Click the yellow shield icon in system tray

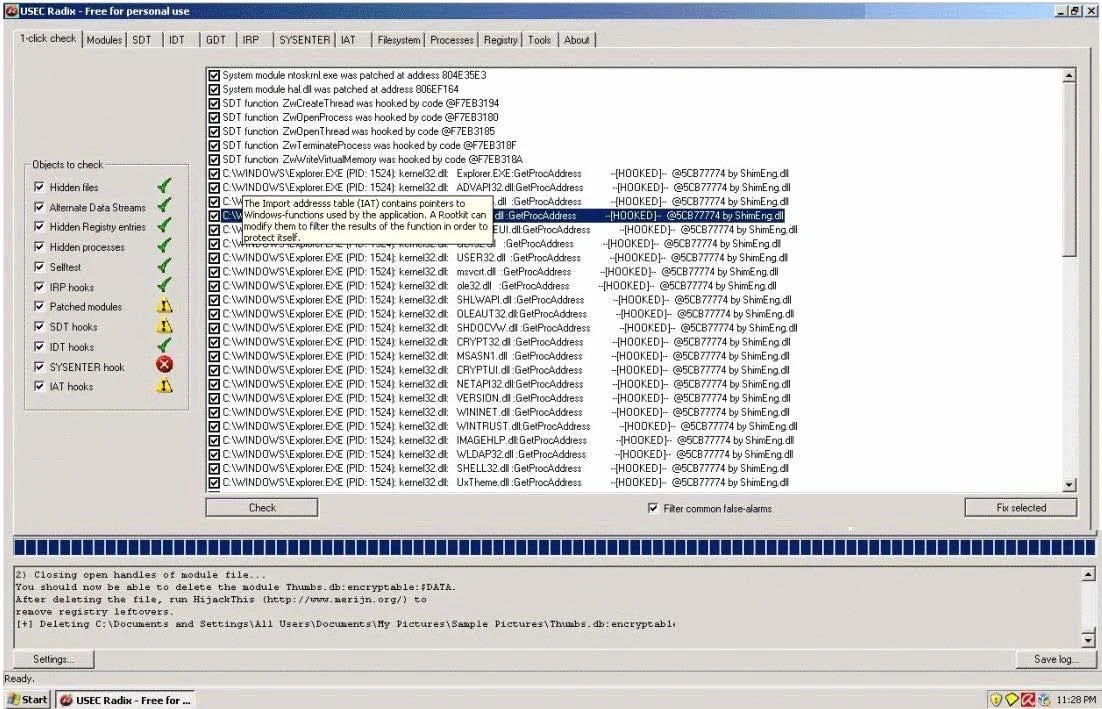pos(996,699)
